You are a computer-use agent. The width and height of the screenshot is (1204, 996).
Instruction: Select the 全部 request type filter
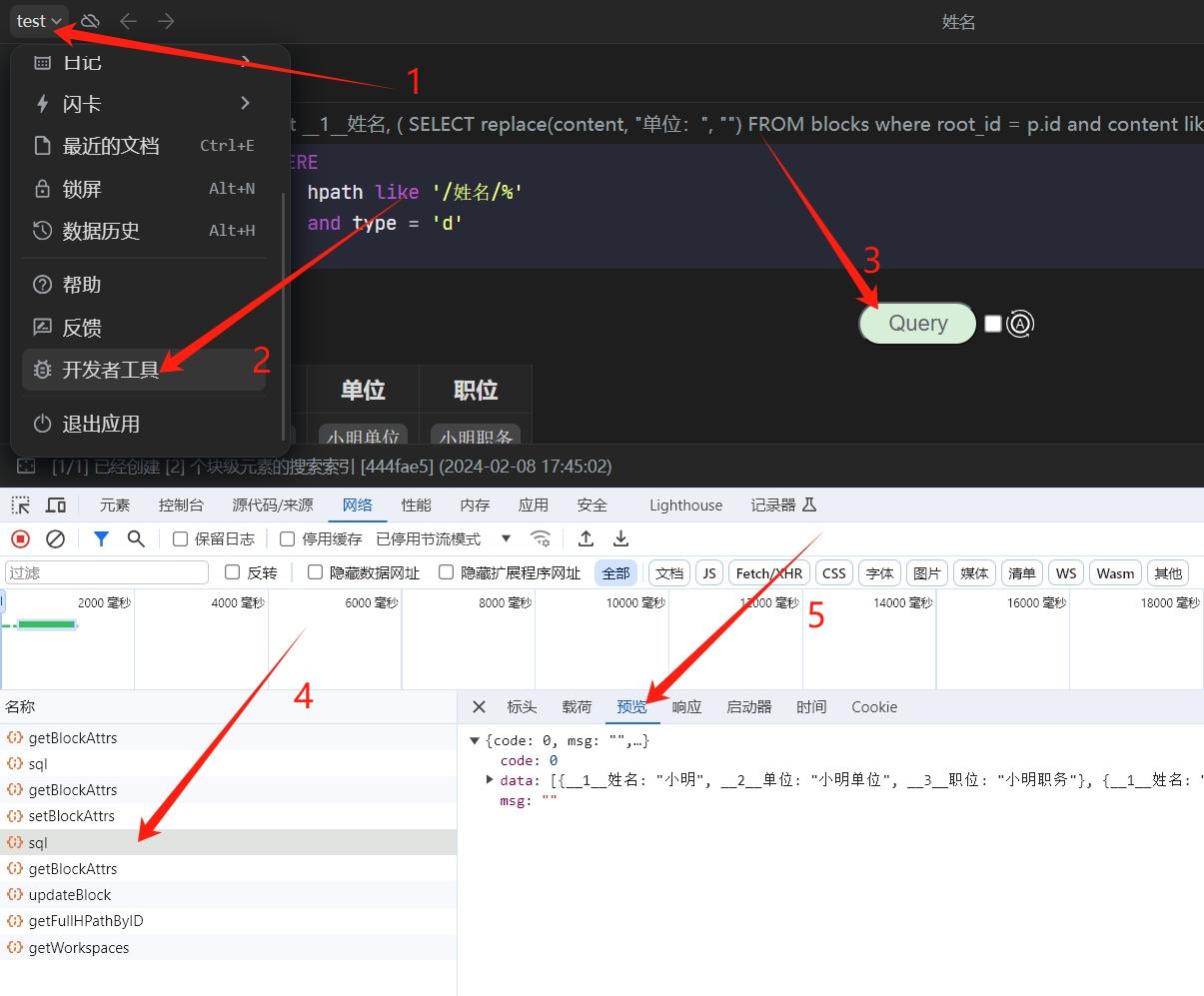pos(616,572)
